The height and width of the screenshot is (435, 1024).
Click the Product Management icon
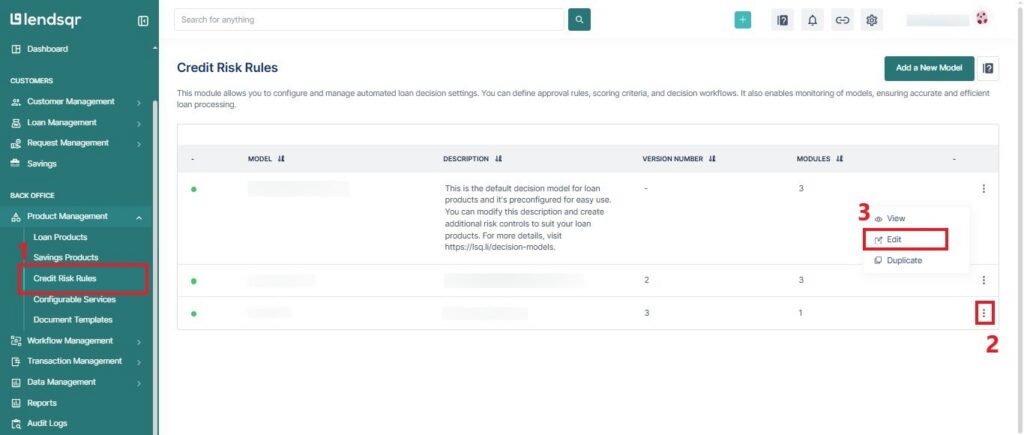16,217
